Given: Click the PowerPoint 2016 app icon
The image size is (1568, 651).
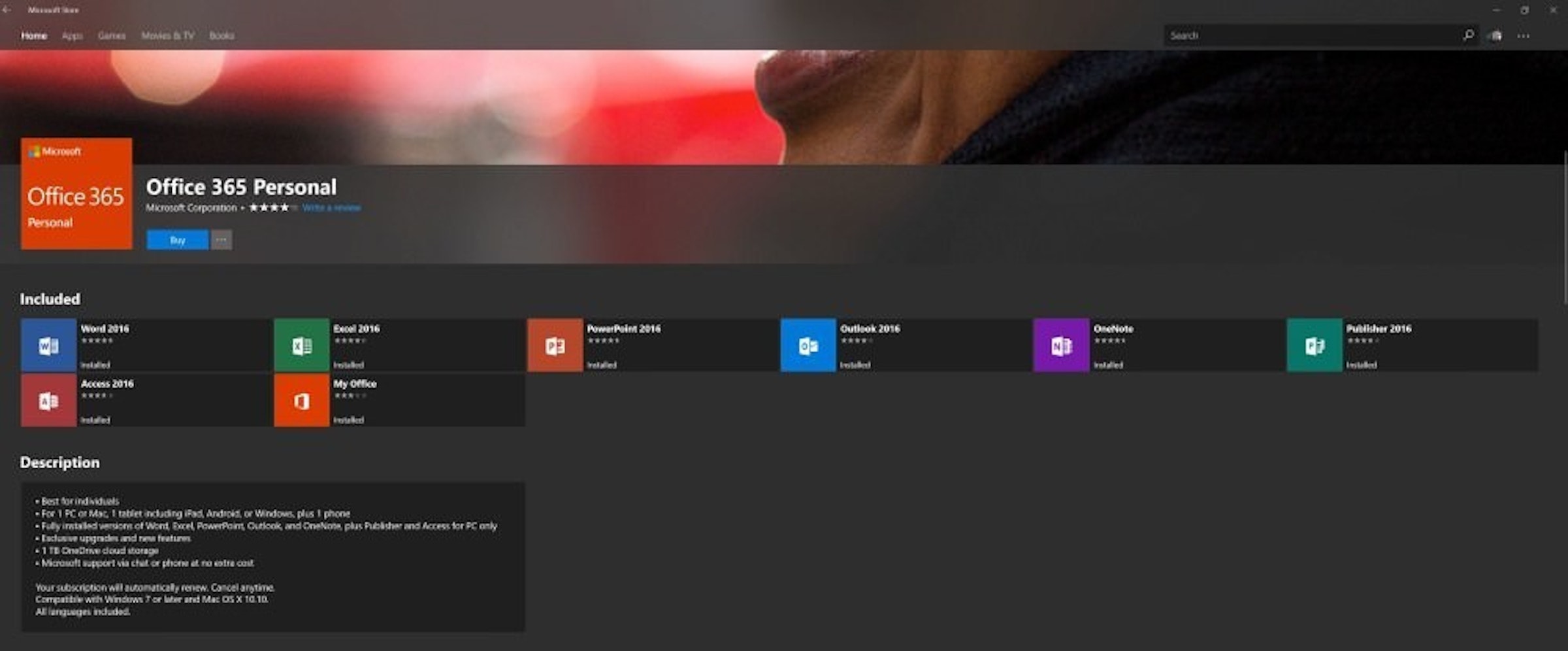Looking at the screenshot, I should pos(555,345).
